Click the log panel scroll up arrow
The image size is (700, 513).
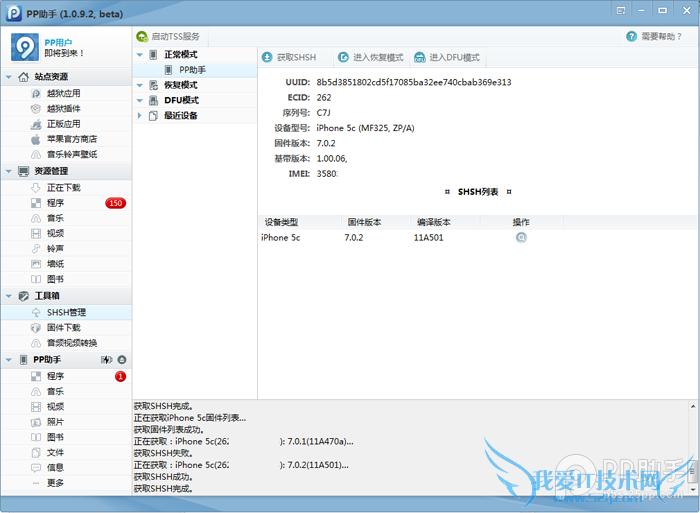click(693, 406)
